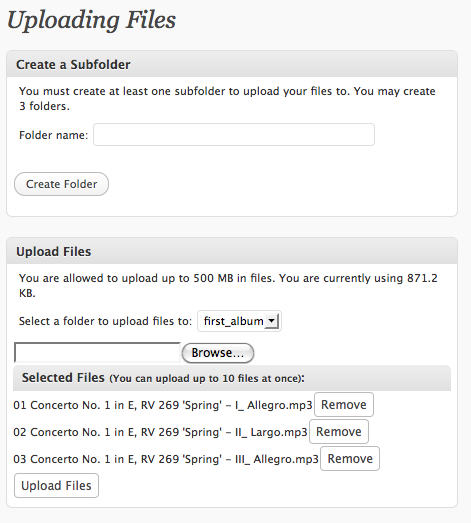The height and width of the screenshot is (523, 471).
Task: Select the 03 Concerto III_ Allegro.mp3 filename
Action: click(x=166, y=459)
